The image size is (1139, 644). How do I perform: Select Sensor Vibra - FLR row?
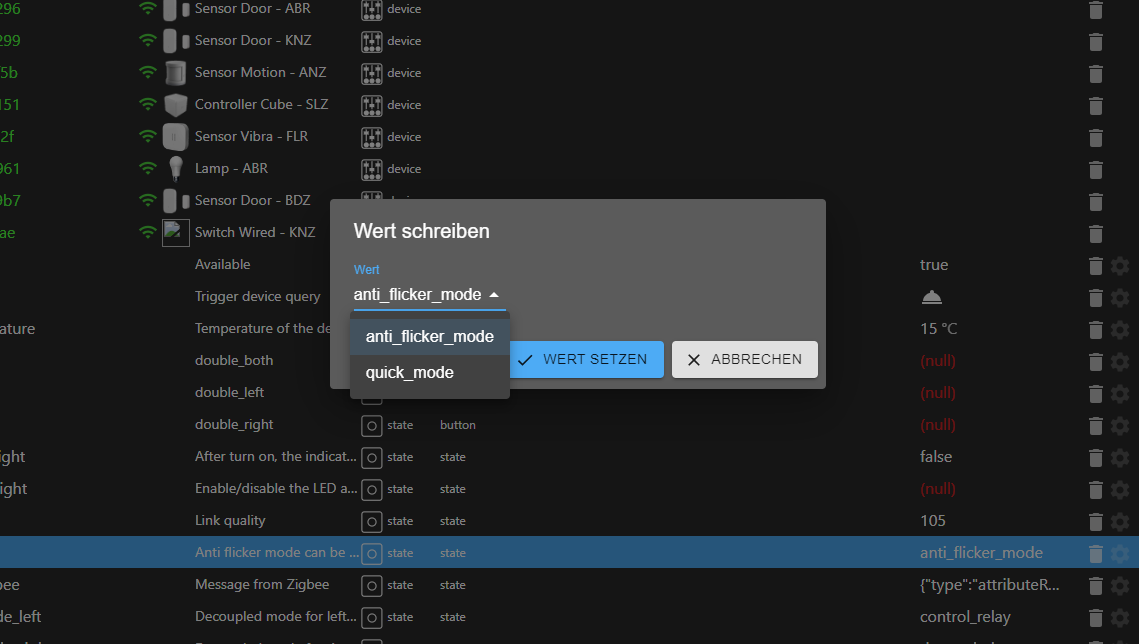click(570, 136)
